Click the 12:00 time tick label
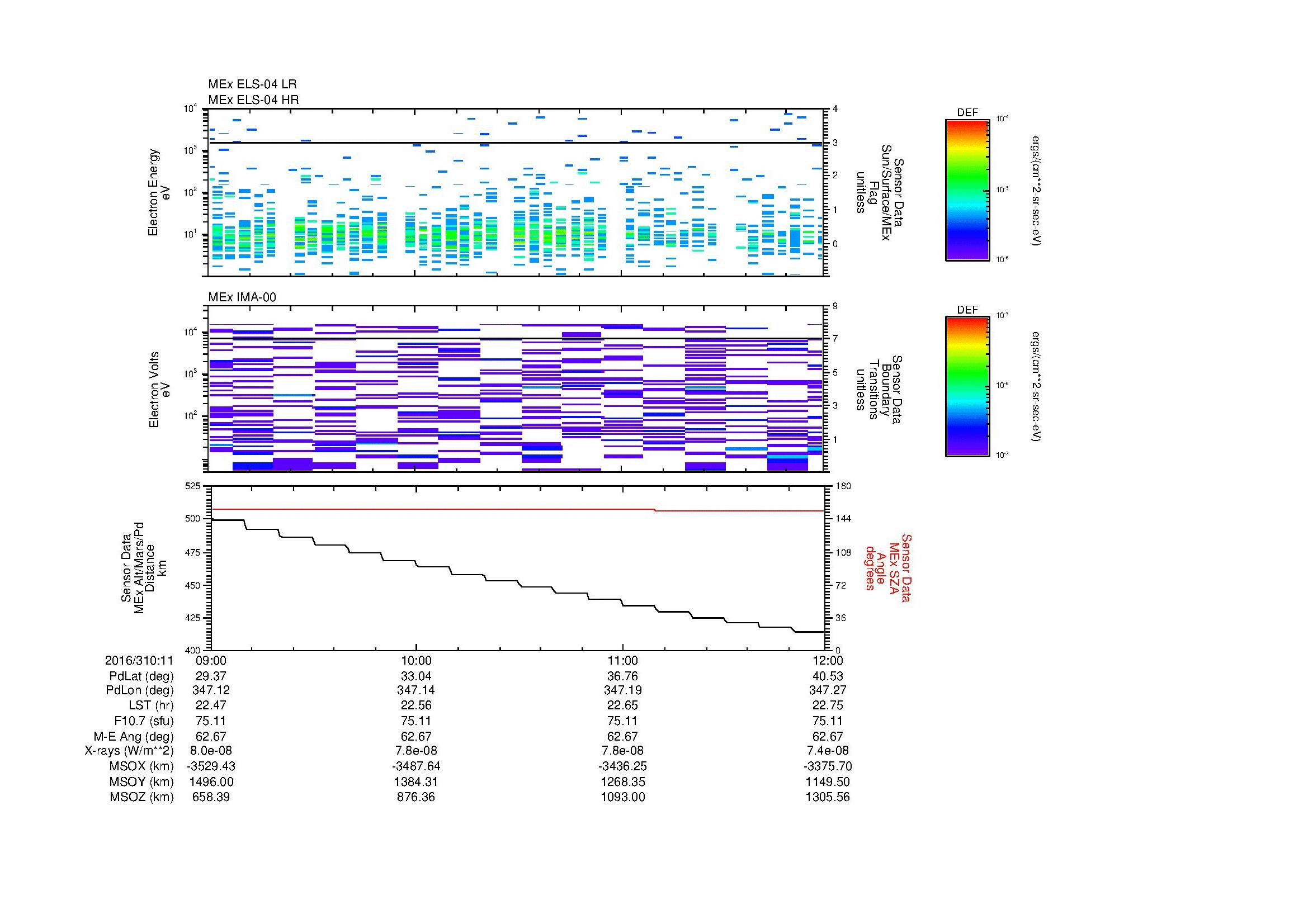The image size is (1308, 924). point(828,660)
